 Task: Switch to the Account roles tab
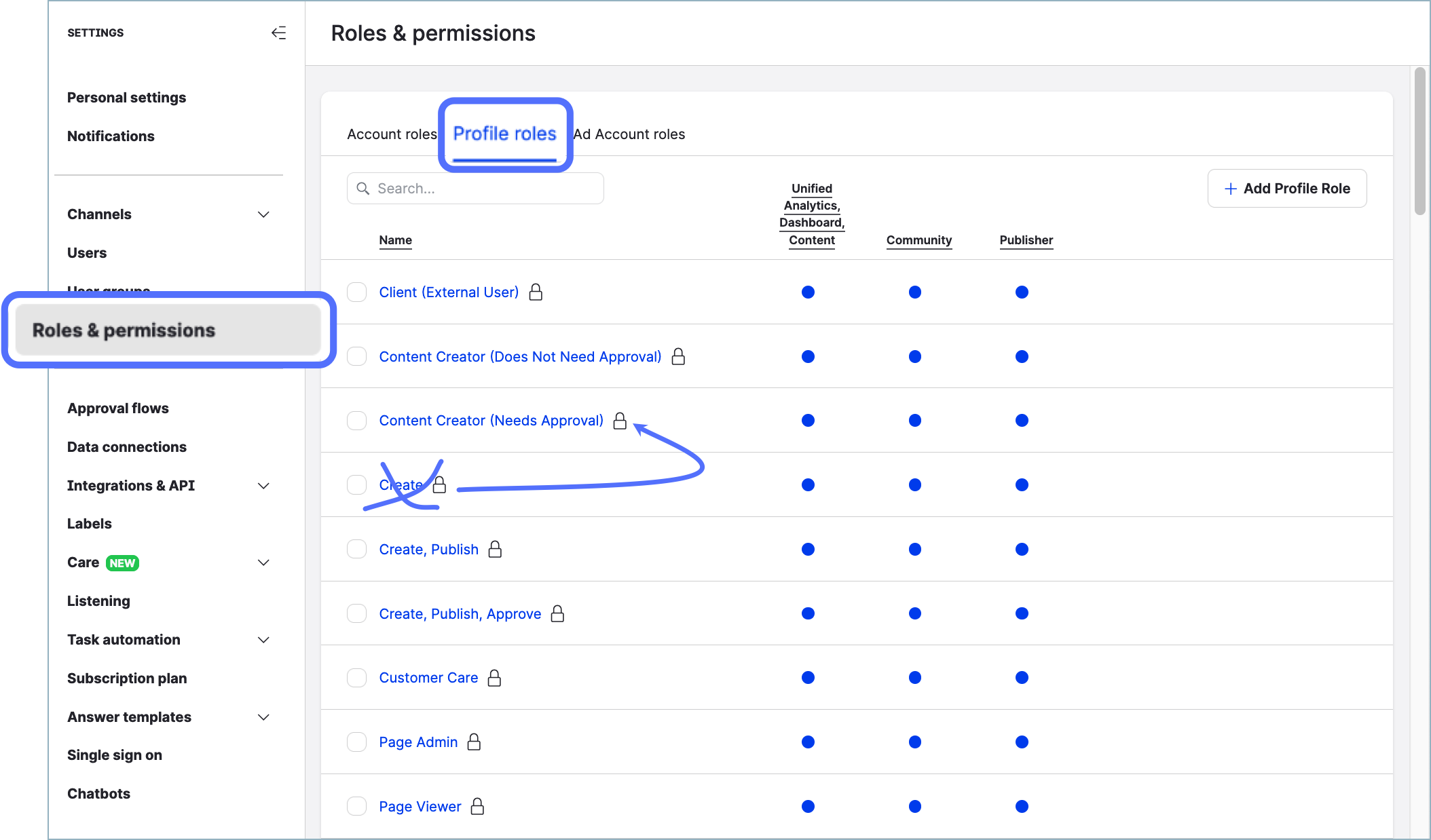[x=392, y=134]
